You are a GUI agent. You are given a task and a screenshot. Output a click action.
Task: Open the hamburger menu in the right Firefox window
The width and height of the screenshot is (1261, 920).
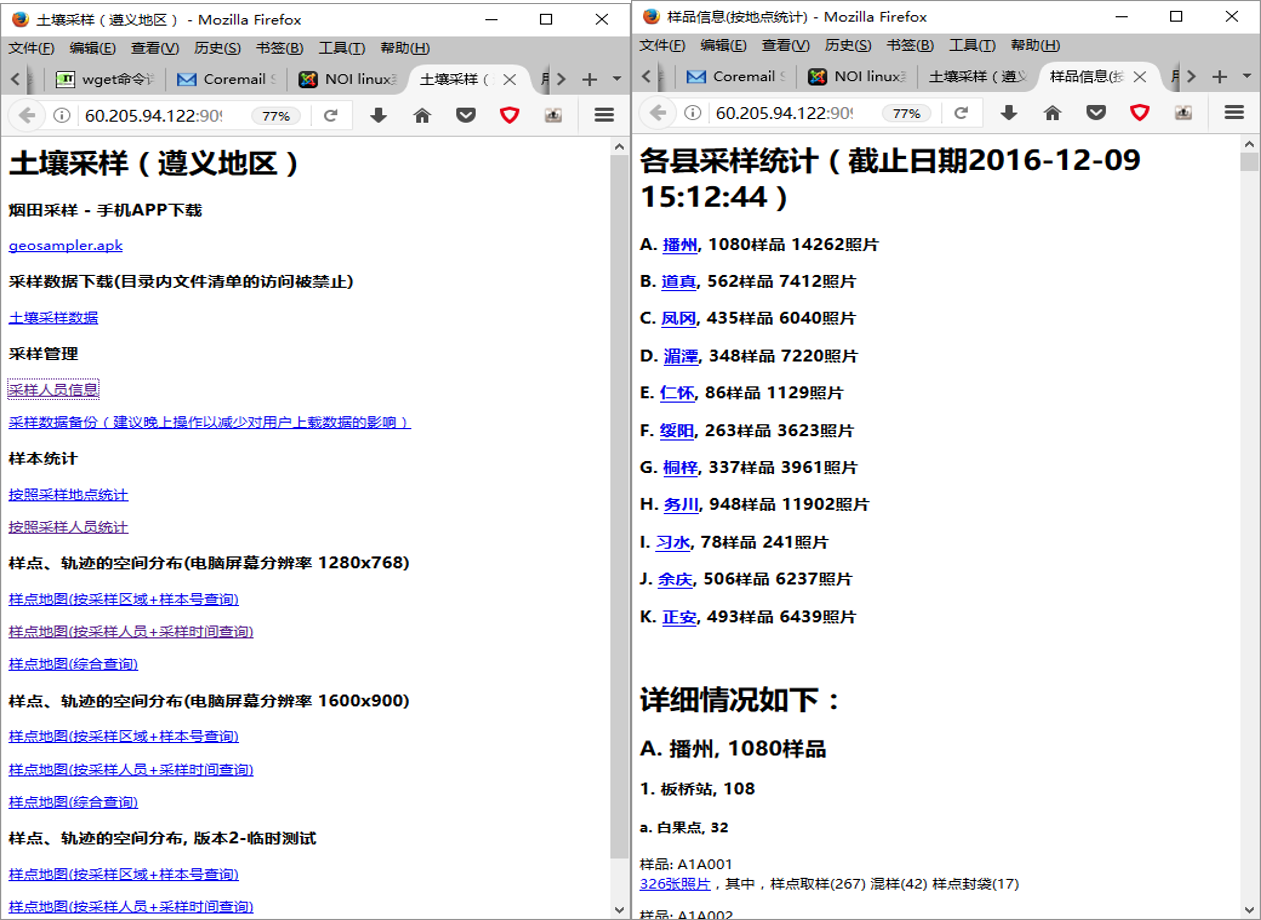click(1233, 114)
